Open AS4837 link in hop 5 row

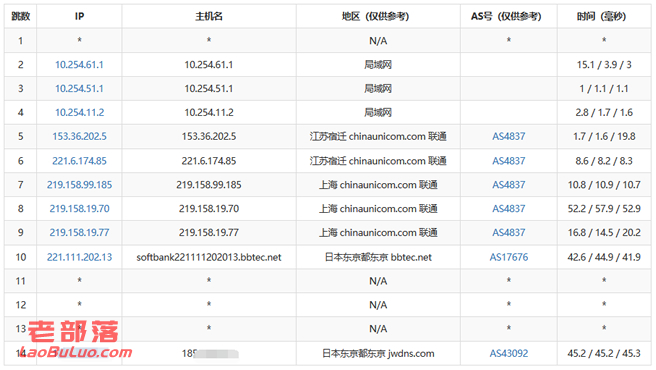coord(509,136)
